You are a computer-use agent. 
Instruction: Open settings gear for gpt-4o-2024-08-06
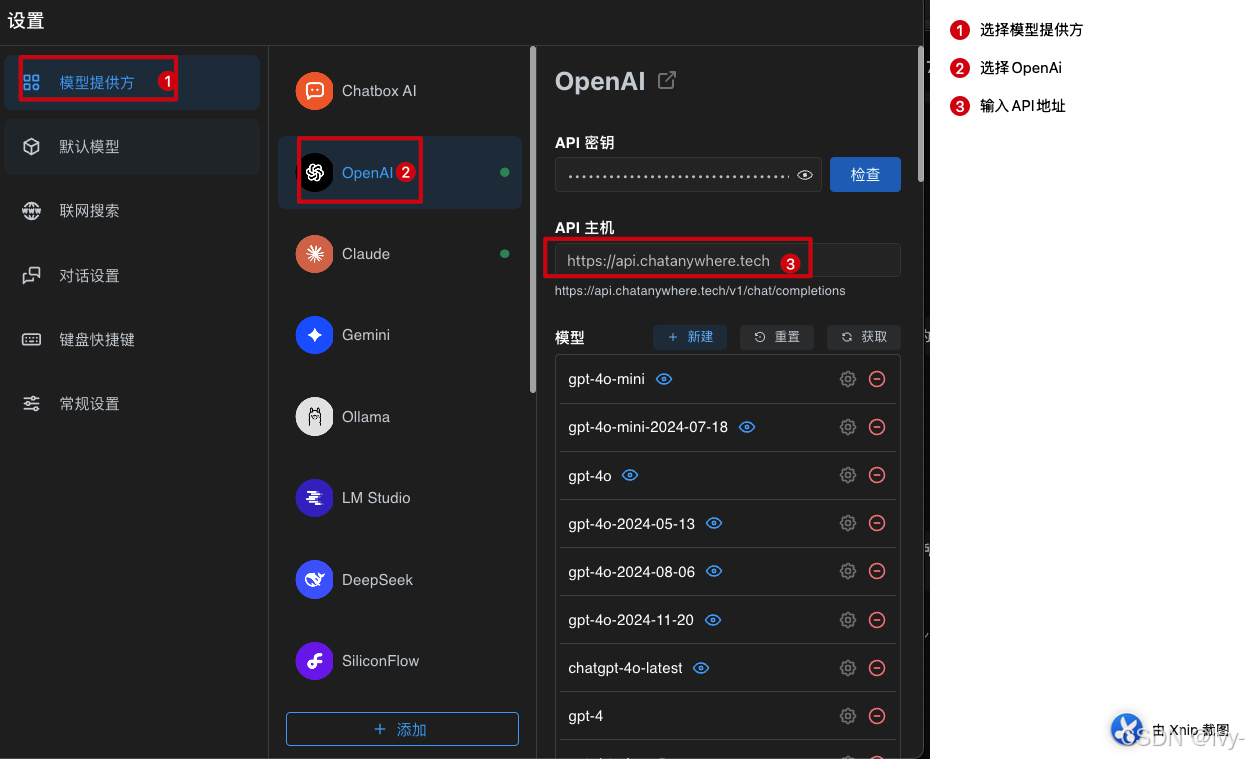[848, 571]
